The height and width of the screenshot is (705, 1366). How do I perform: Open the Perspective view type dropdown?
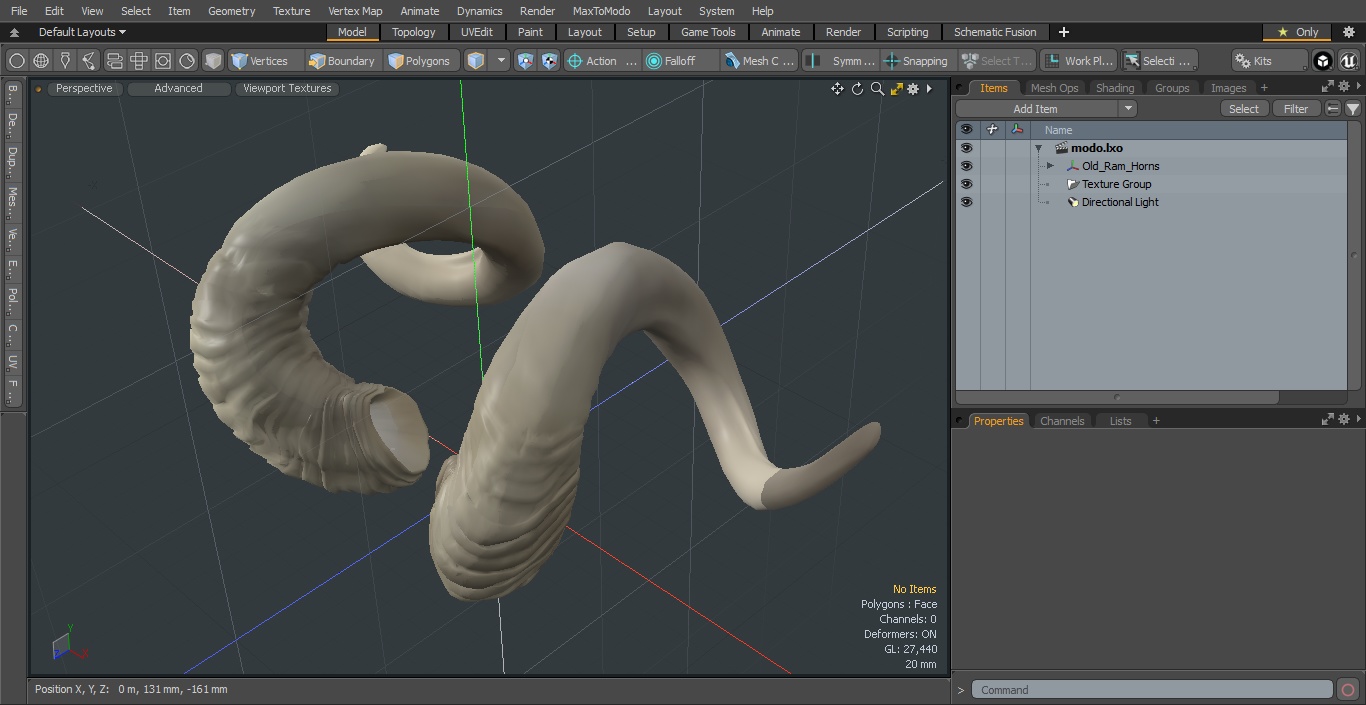point(84,88)
